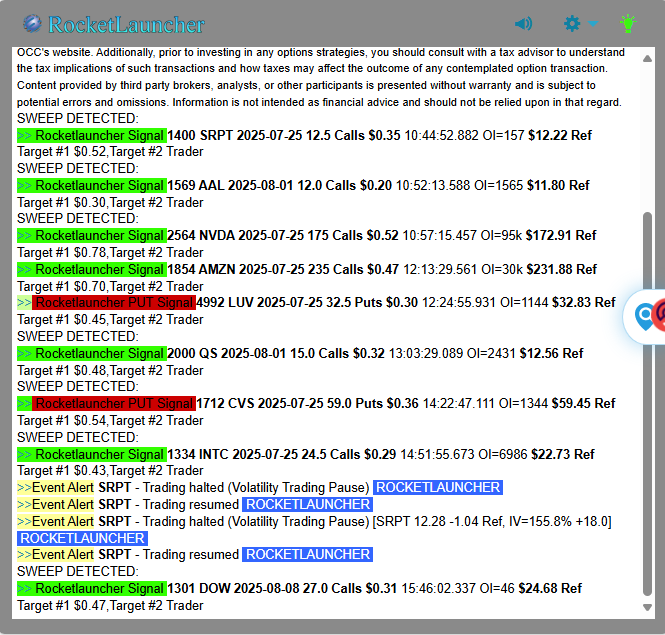
Task: Select the QS 15.0 Calls signal label
Action: pos(92,353)
